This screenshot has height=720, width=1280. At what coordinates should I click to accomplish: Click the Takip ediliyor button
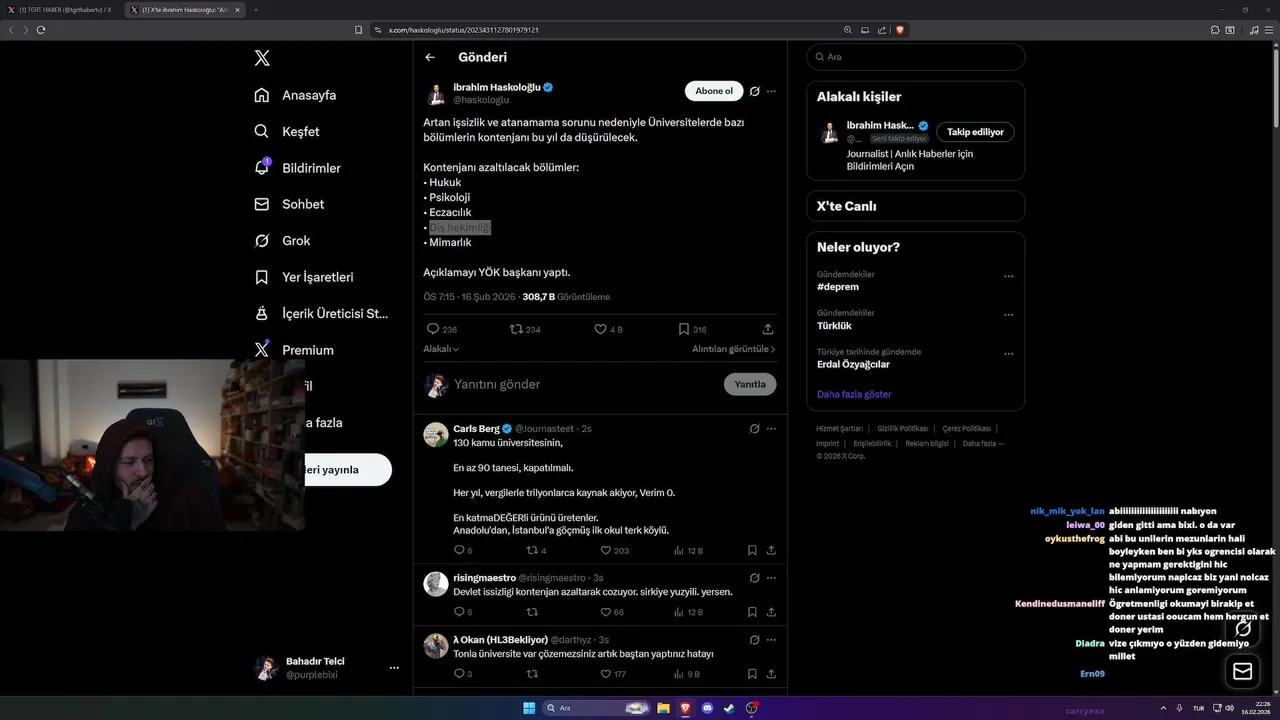(975, 132)
